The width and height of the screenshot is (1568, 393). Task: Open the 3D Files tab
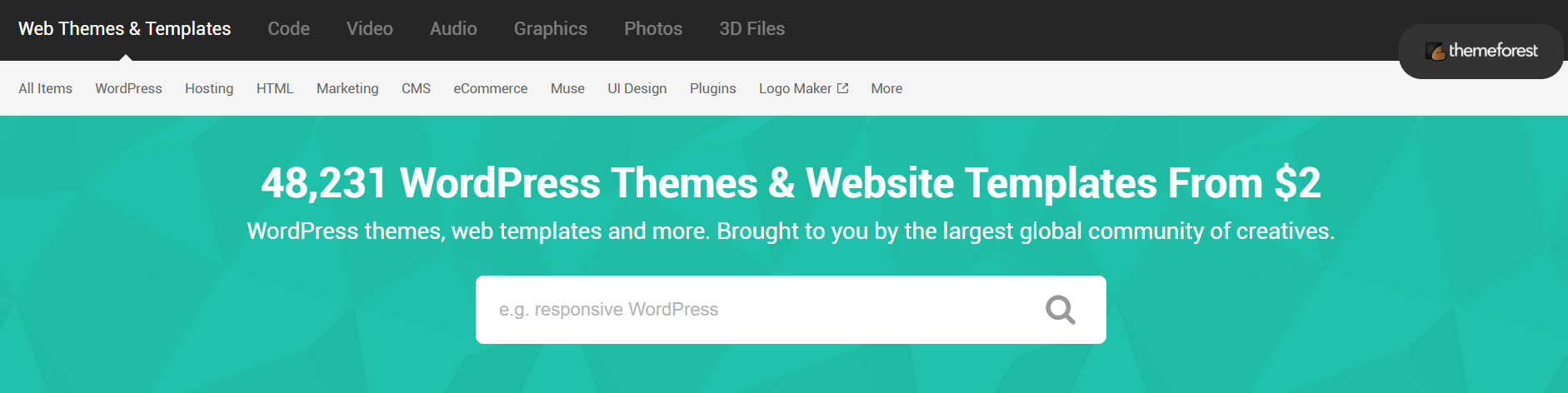[752, 29]
